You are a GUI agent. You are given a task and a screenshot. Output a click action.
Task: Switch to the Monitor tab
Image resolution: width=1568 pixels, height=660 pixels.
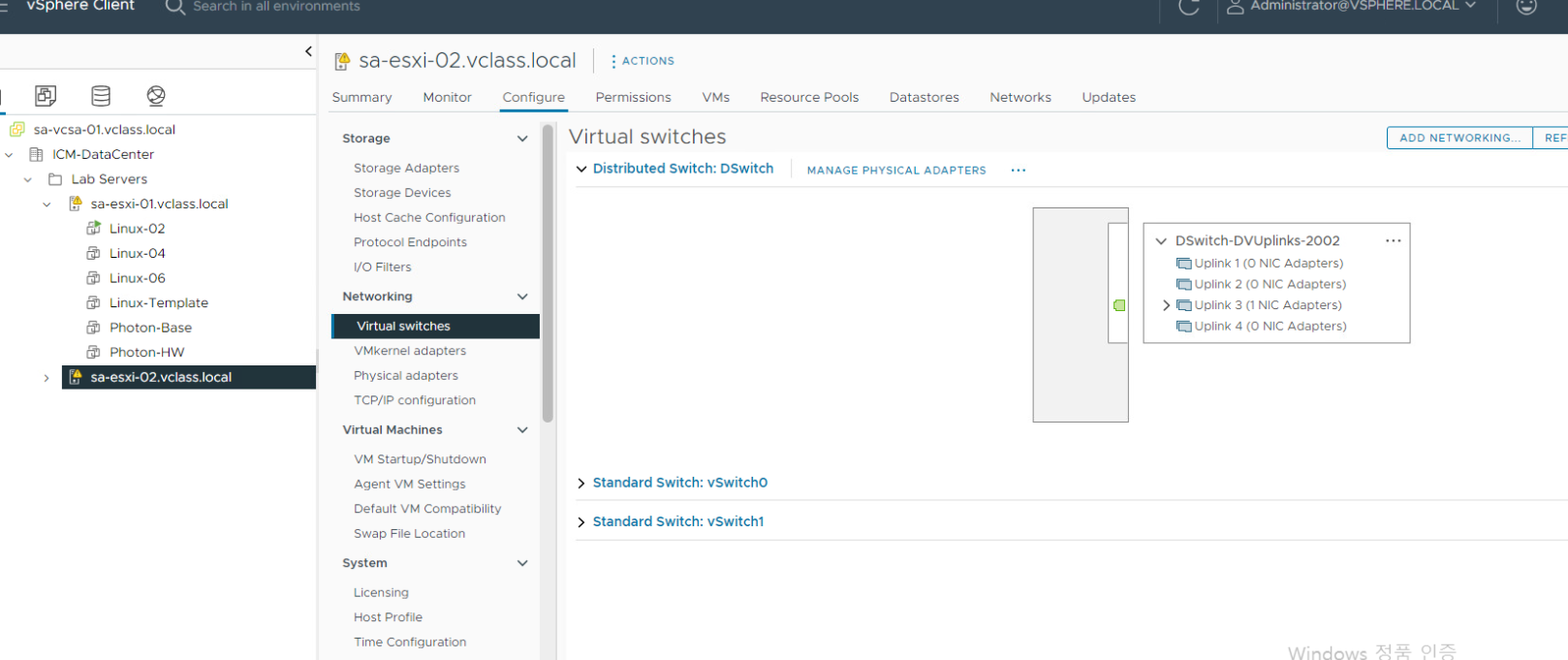tap(447, 97)
